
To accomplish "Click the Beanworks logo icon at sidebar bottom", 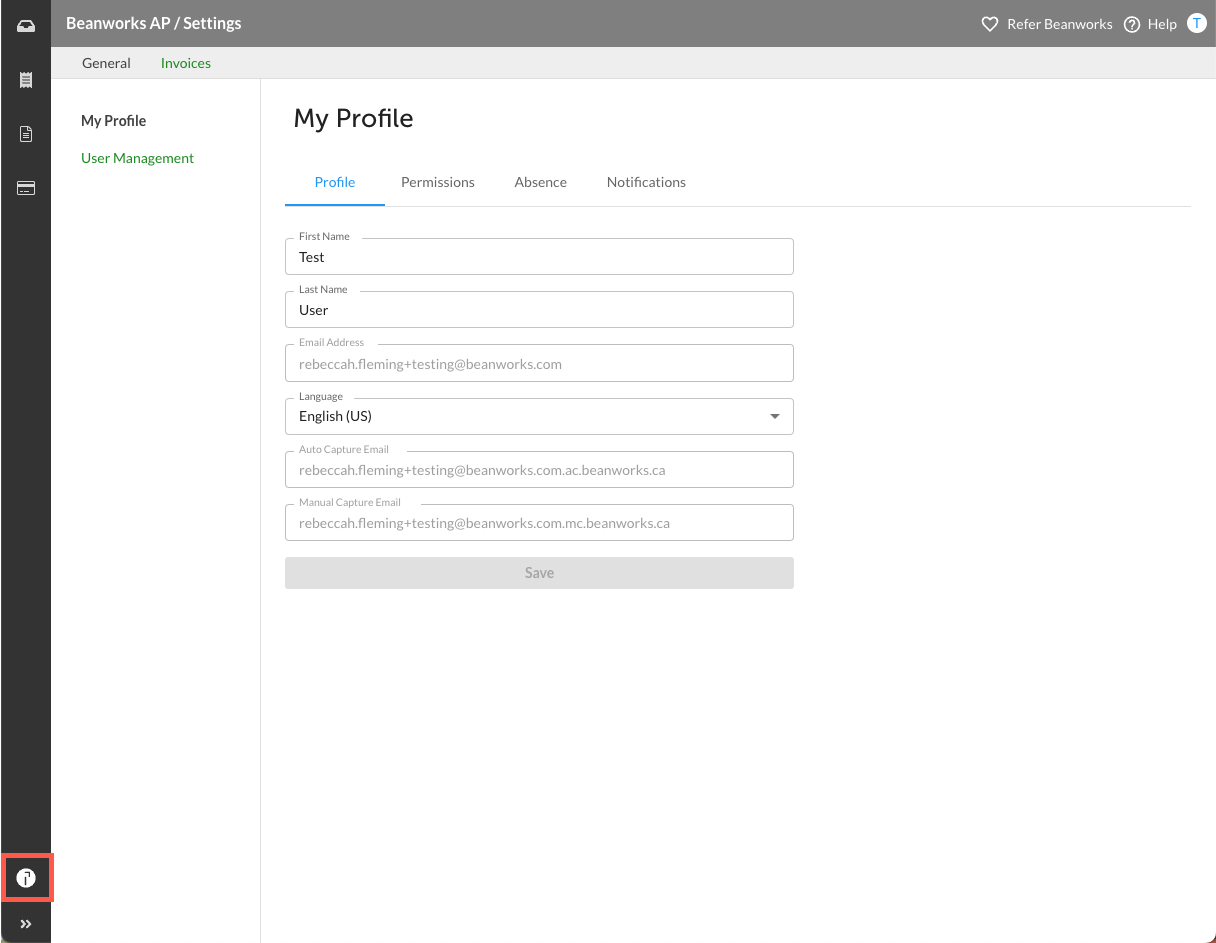I will (26, 878).
